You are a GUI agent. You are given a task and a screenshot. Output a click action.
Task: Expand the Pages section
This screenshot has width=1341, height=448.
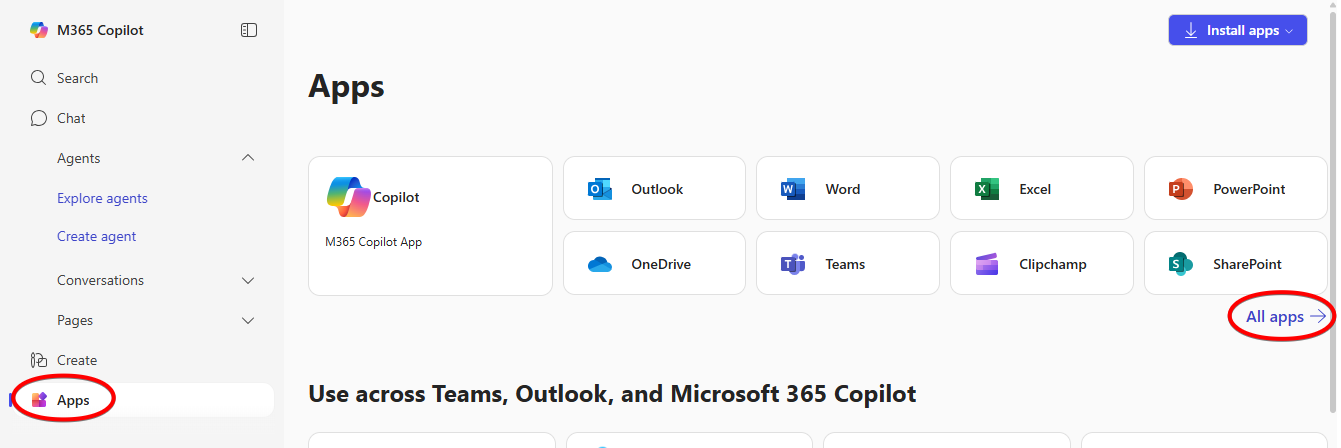pyautogui.click(x=248, y=320)
